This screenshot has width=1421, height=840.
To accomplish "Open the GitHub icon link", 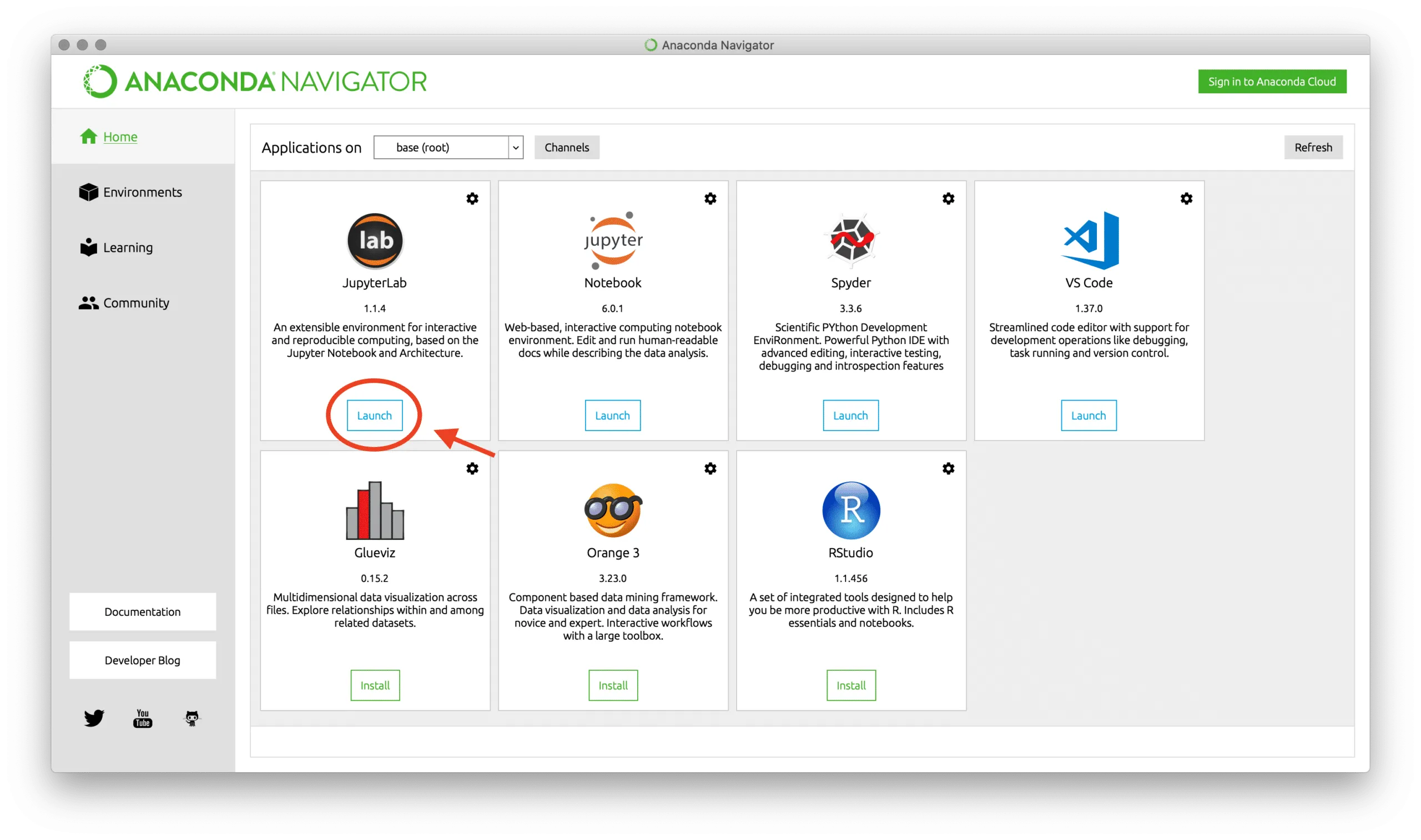I will (x=192, y=718).
